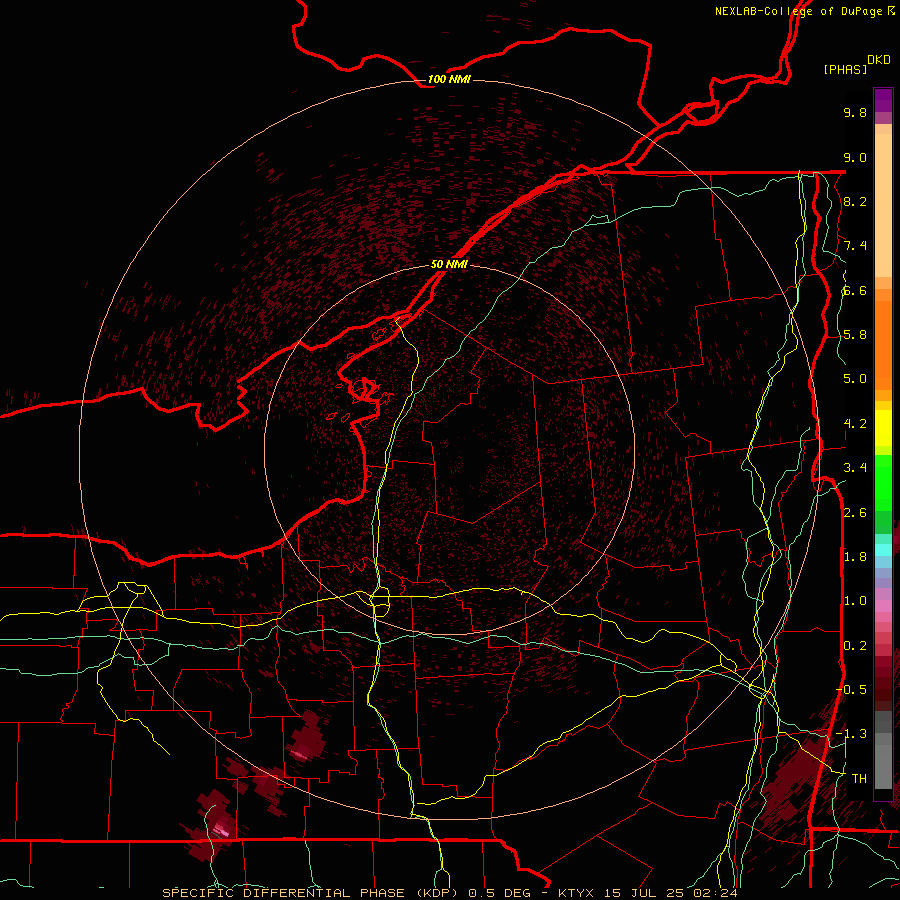Click the TH threshold label
Viewport: 900px width, 900px height.
click(859, 779)
